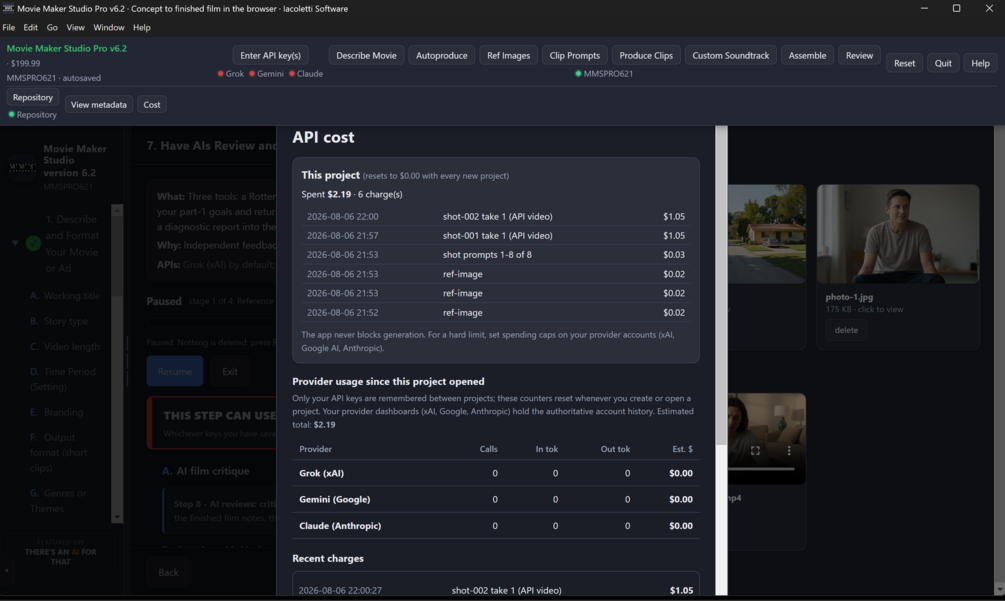This screenshot has width=1005, height=601.
Task: Click the red Gemini status dot
Action: (x=252, y=74)
